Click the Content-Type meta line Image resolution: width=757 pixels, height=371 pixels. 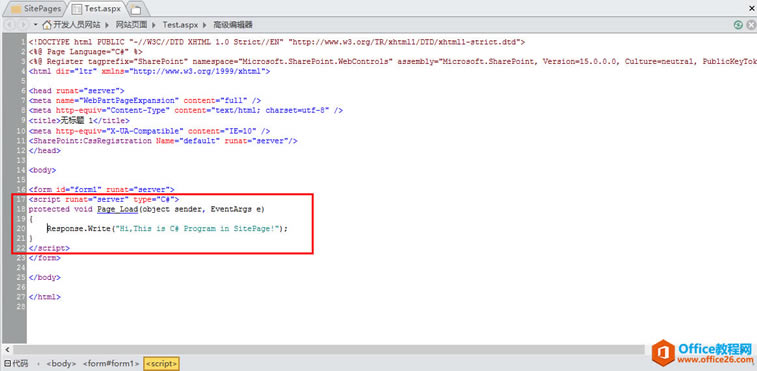186,110
